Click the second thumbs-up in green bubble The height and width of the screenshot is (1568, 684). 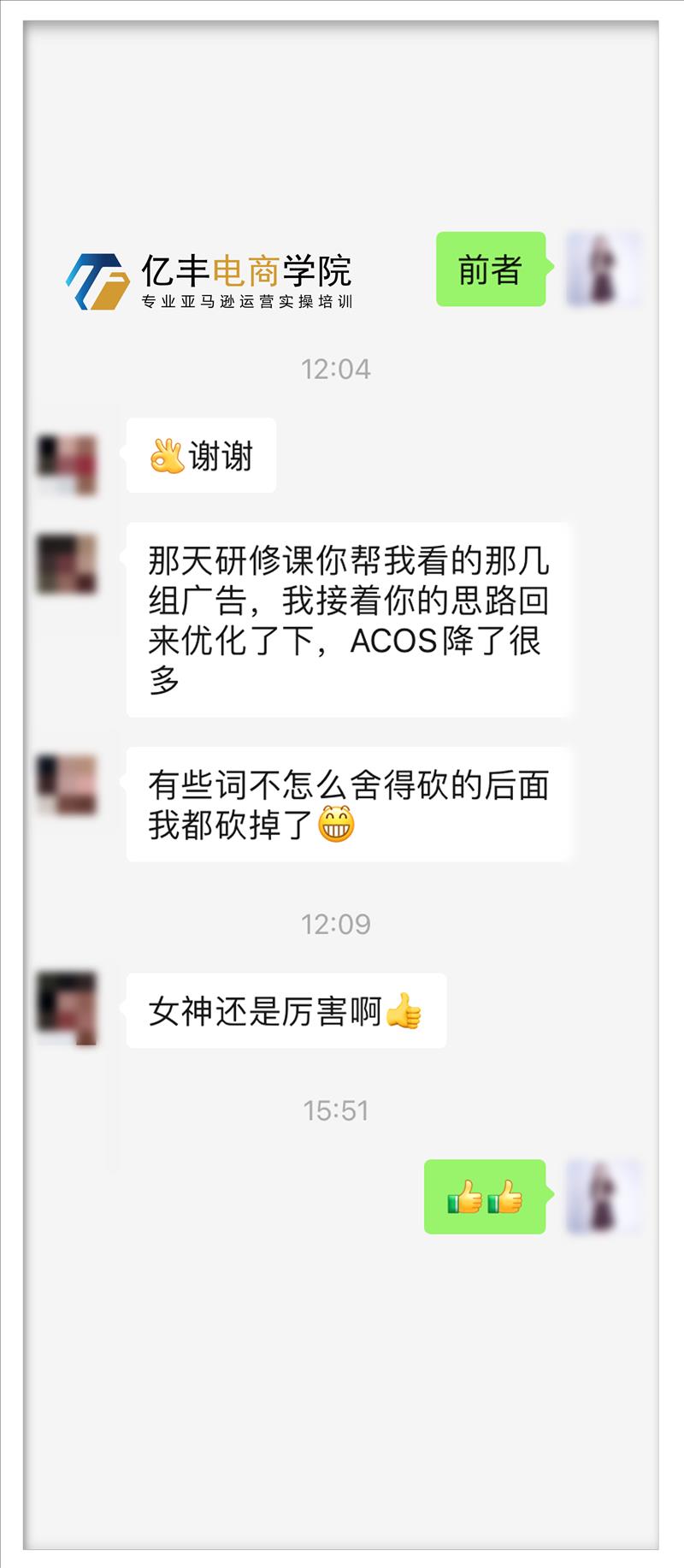505,1197
